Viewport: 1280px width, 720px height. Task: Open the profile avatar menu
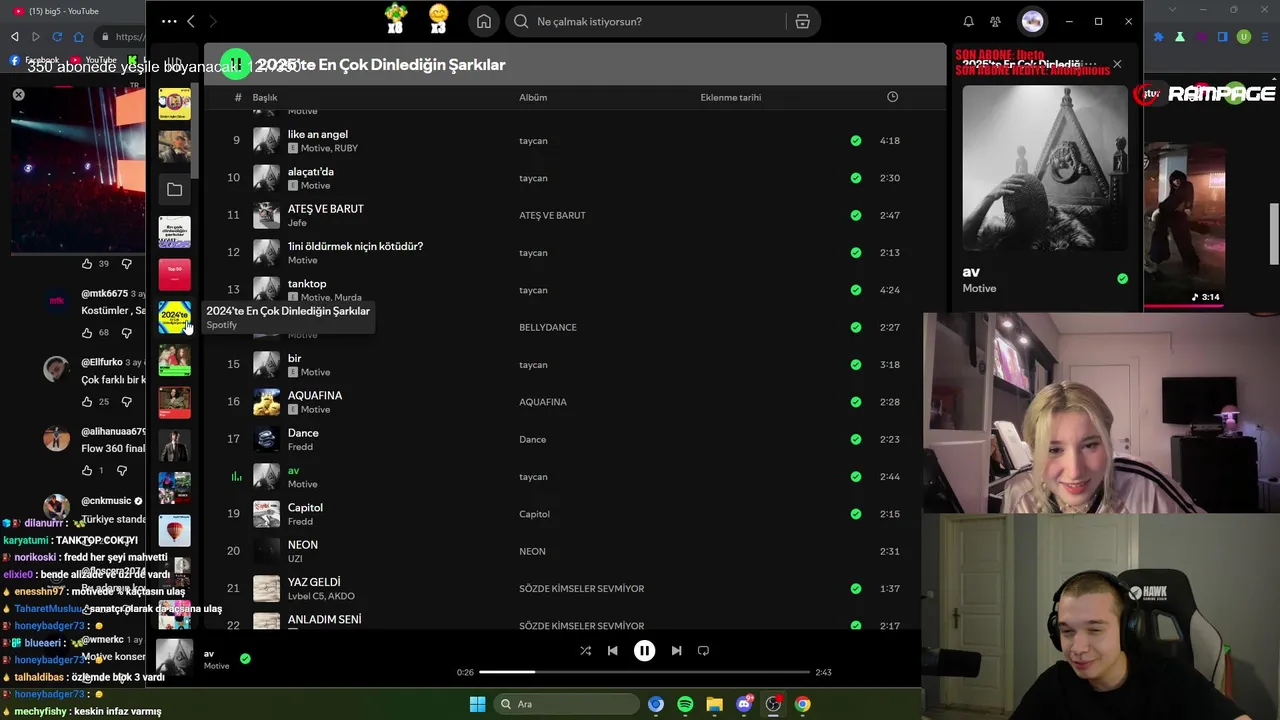pyautogui.click(x=1032, y=21)
